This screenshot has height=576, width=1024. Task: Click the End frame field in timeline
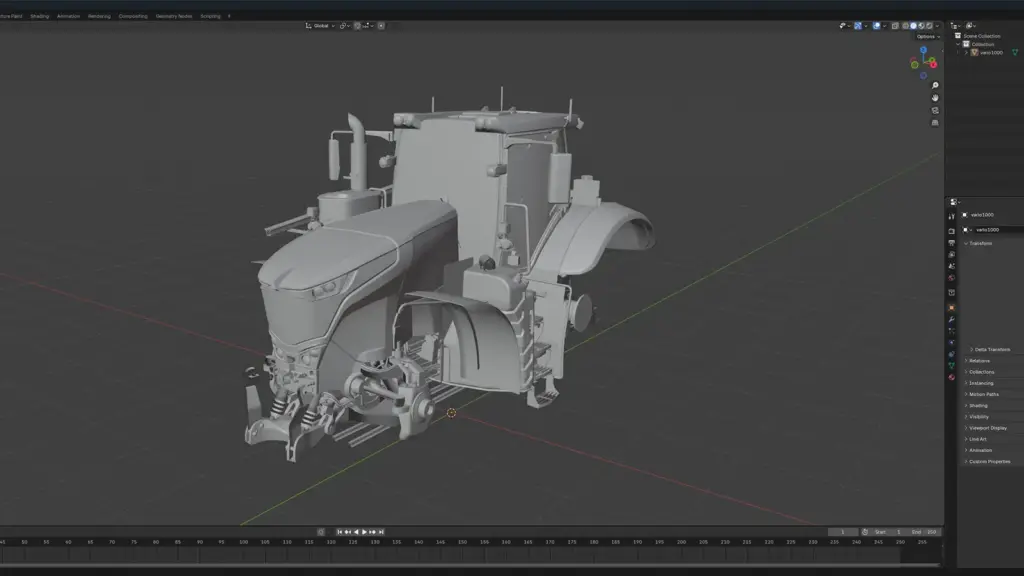tap(924, 532)
